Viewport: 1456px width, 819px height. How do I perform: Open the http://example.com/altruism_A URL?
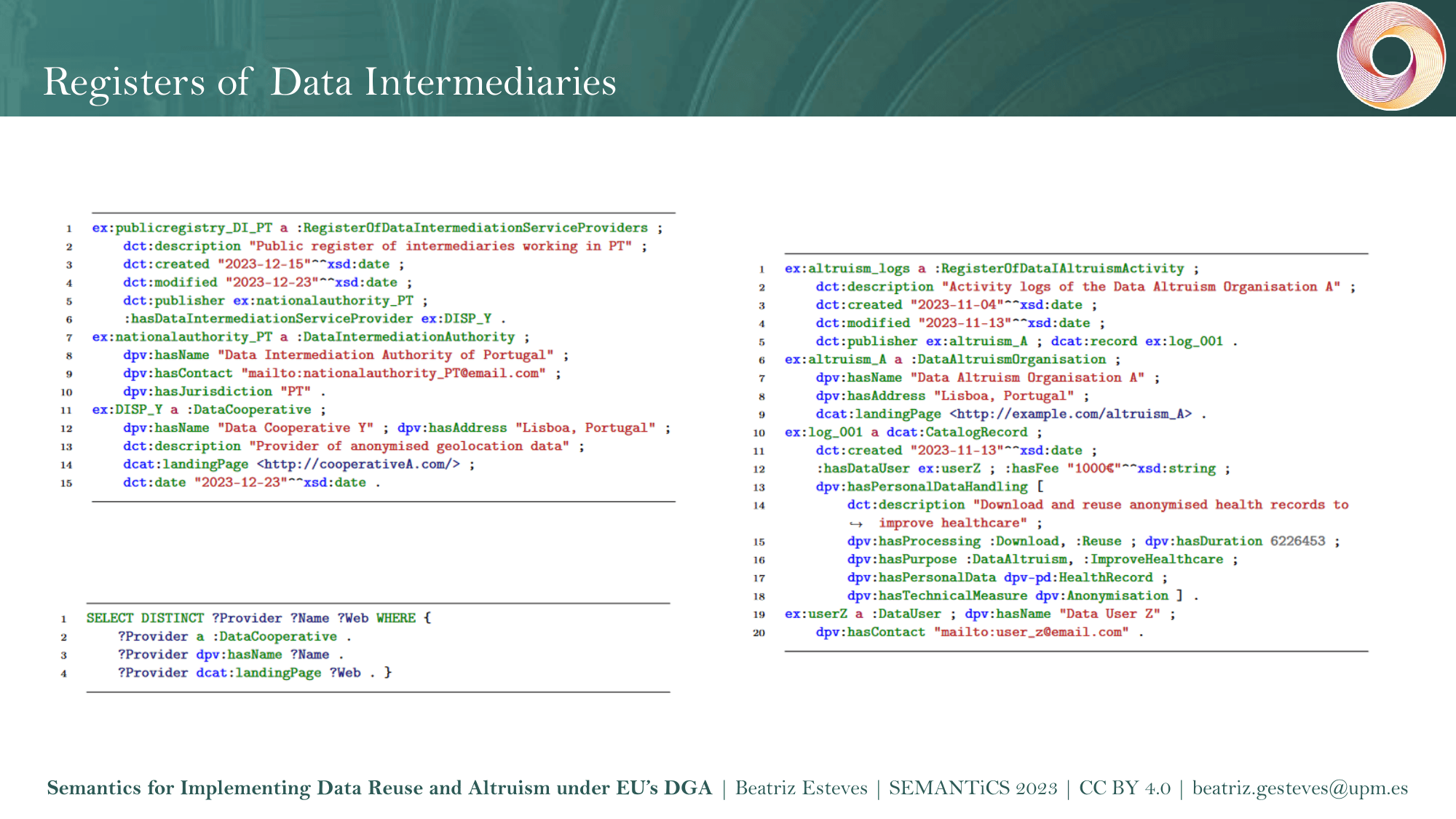click(x=1071, y=414)
